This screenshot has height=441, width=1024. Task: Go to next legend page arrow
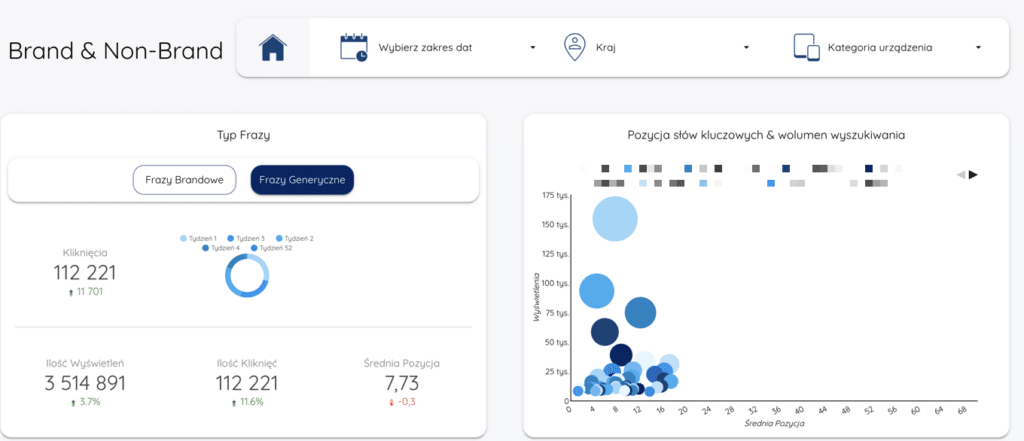(x=973, y=174)
